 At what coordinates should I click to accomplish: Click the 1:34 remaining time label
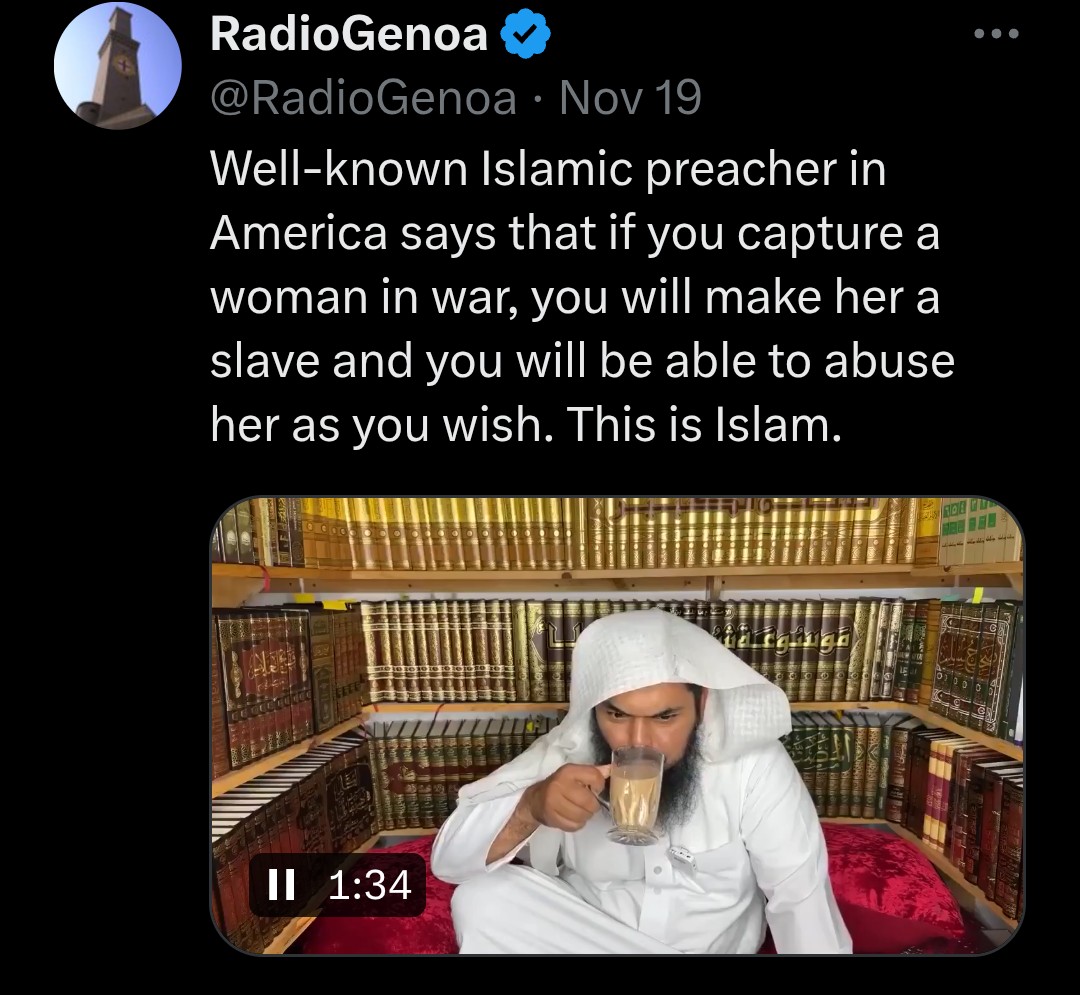pyautogui.click(x=370, y=885)
